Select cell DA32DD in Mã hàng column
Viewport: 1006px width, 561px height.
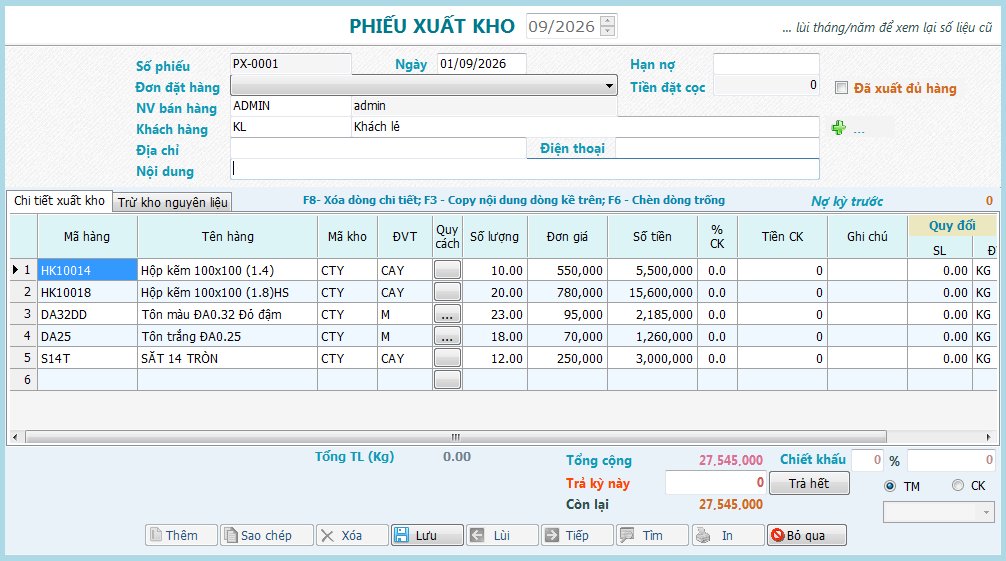88,314
